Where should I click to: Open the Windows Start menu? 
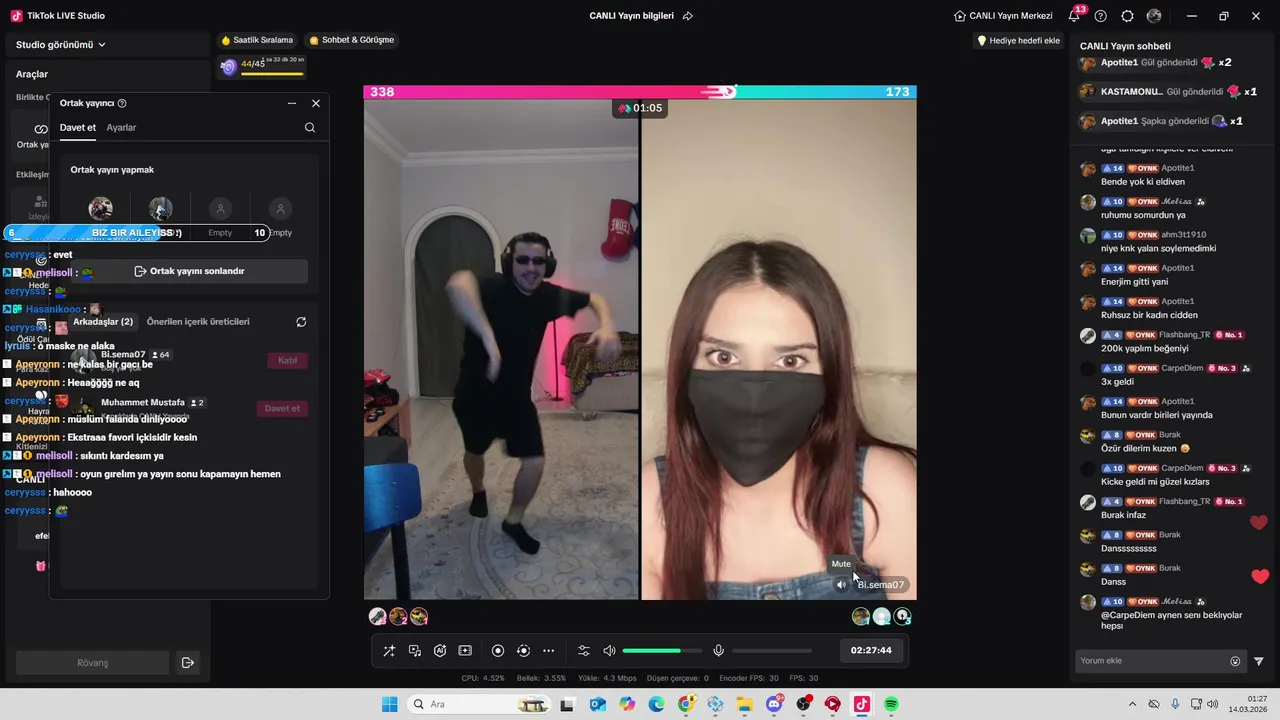(389, 705)
